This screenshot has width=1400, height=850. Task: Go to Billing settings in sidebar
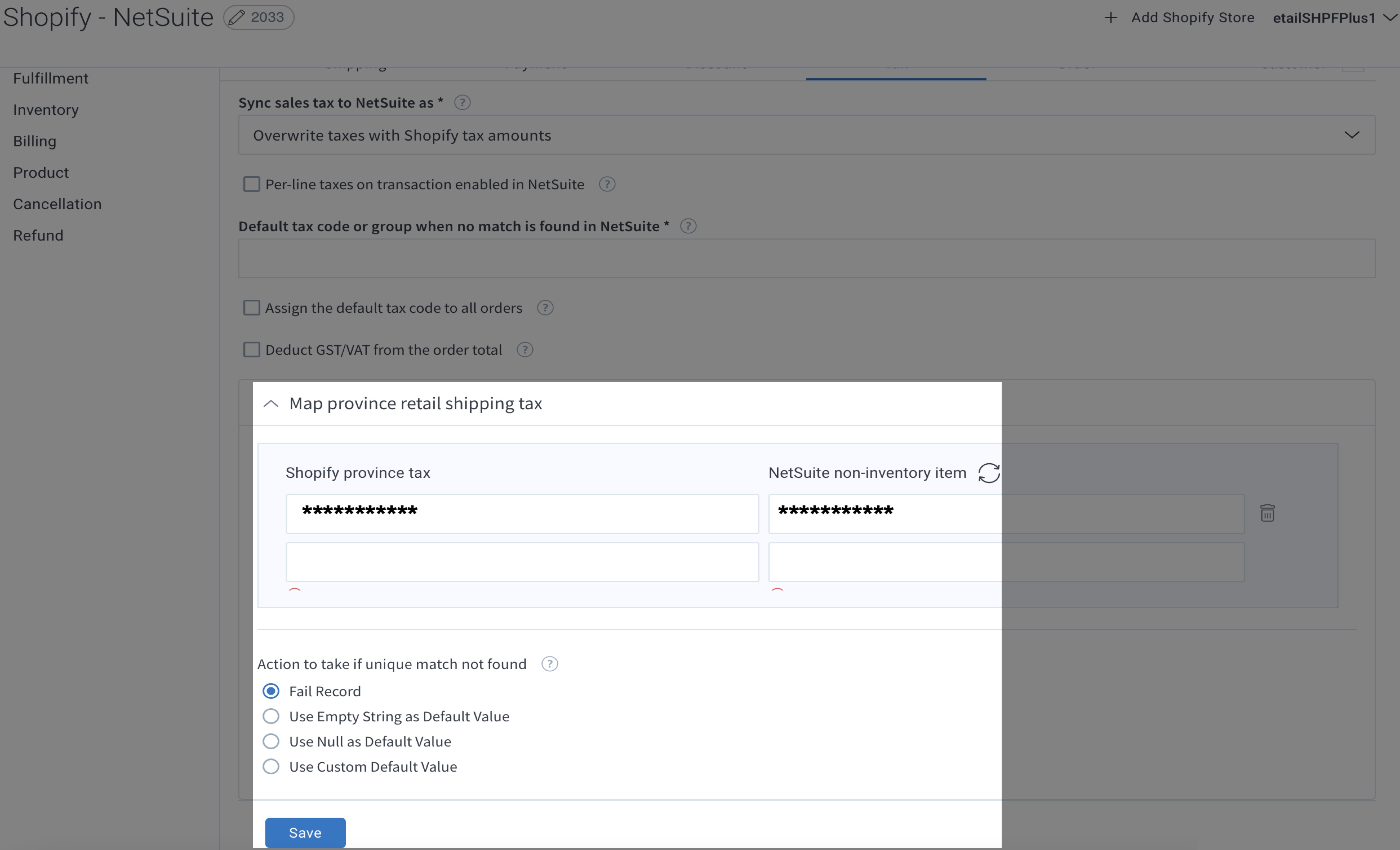point(35,141)
